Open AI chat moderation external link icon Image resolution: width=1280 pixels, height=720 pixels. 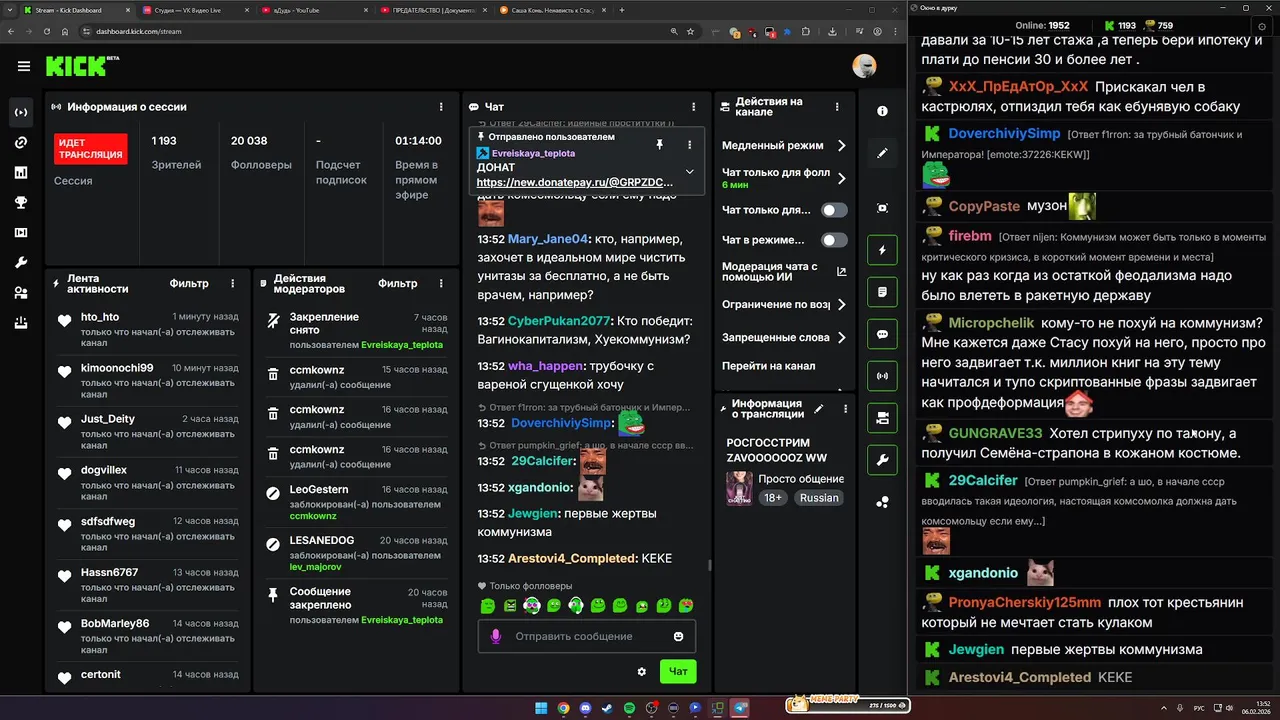[841, 271]
